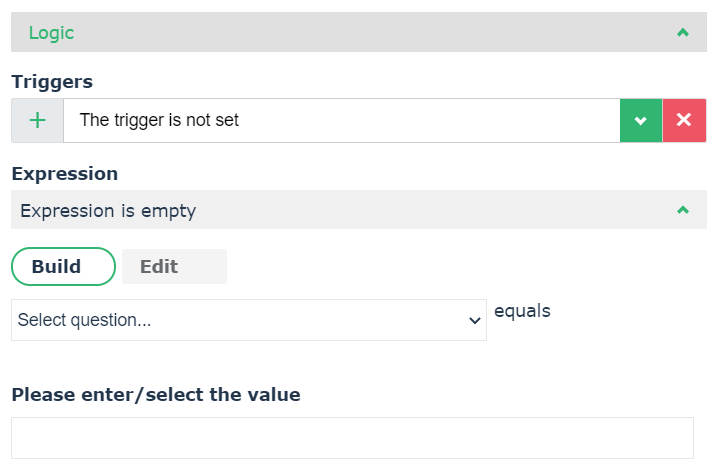Viewport: 715px width, 469px height.
Task: Click the 'equals' operator text
Action: coord(522,311)
